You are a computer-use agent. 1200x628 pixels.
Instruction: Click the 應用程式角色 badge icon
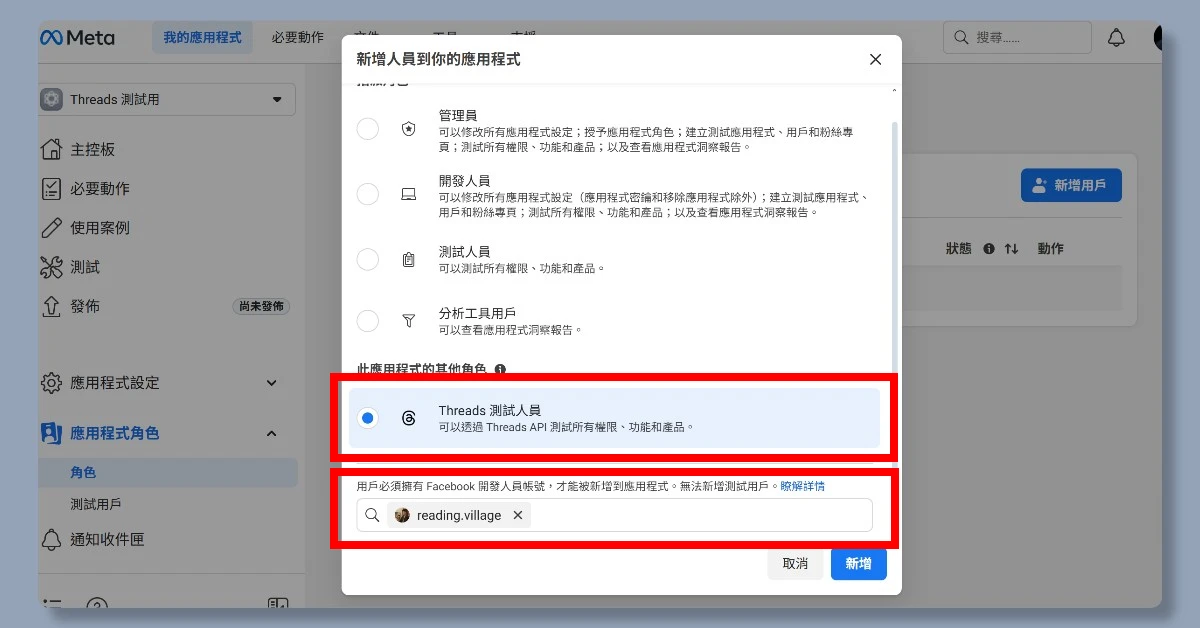click(51, 433)
